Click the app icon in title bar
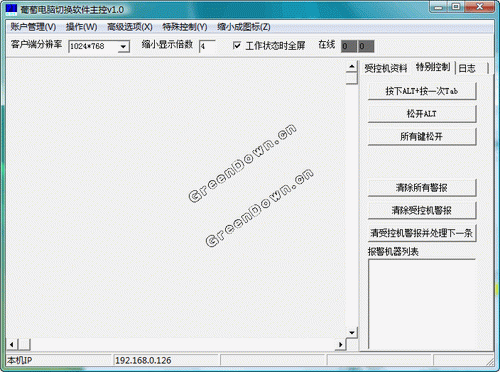 pyautogui.click(x=11, y=10)
